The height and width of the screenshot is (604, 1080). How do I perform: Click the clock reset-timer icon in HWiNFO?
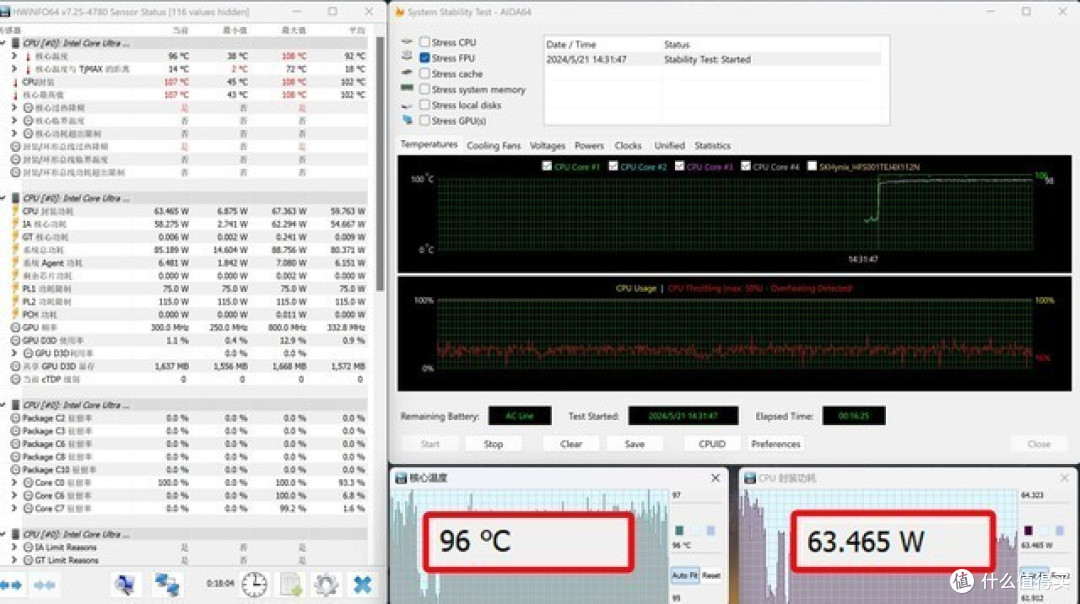[254, 584]
